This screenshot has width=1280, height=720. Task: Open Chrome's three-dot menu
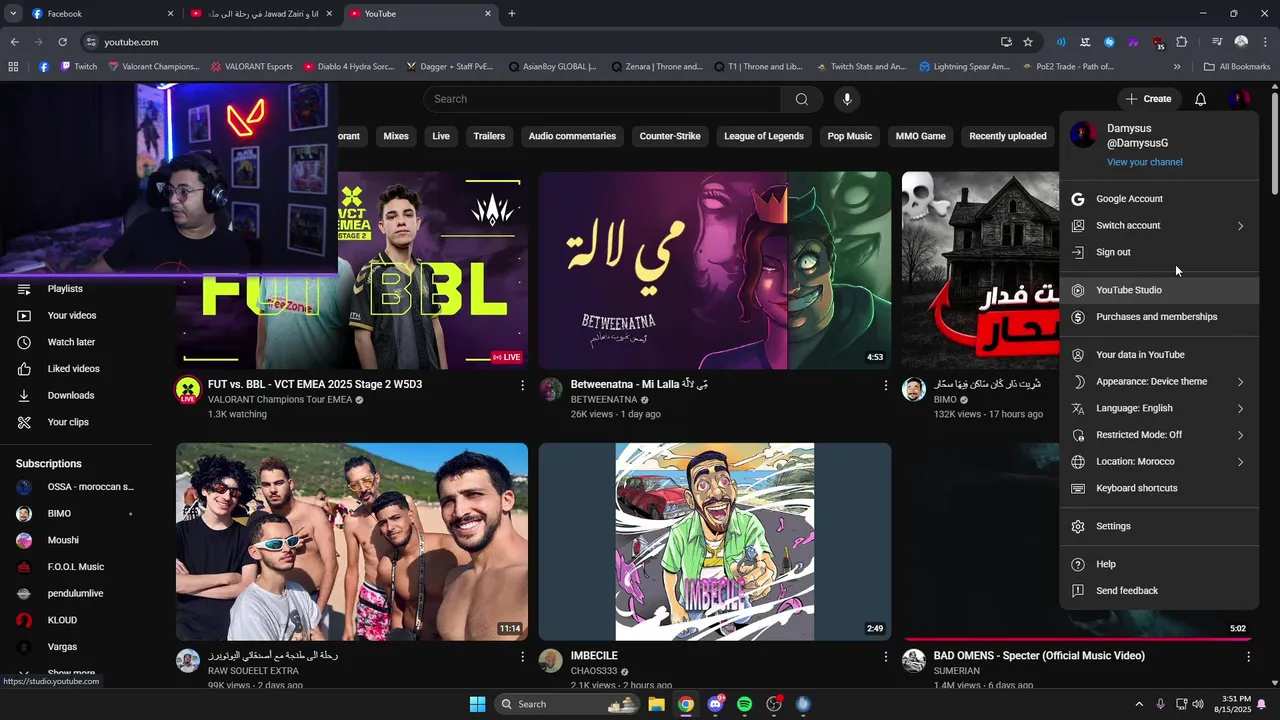pyautogui.click(x=1265, y=42)
